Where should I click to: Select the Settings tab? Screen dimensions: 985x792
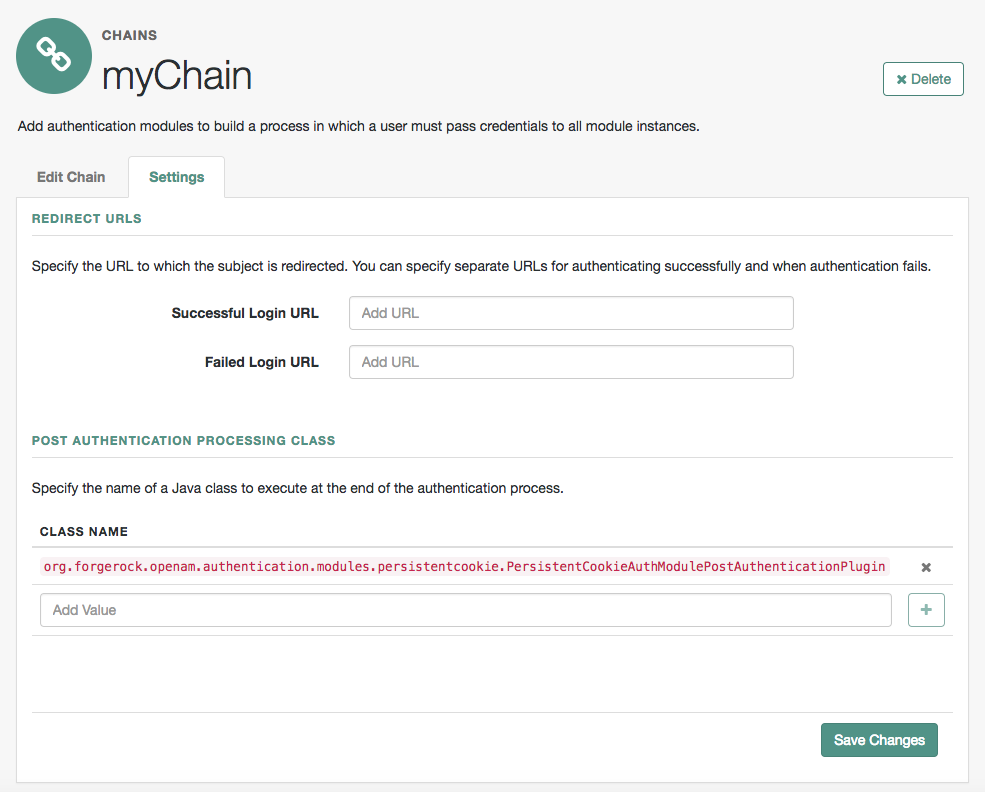(x=176, y=177)
